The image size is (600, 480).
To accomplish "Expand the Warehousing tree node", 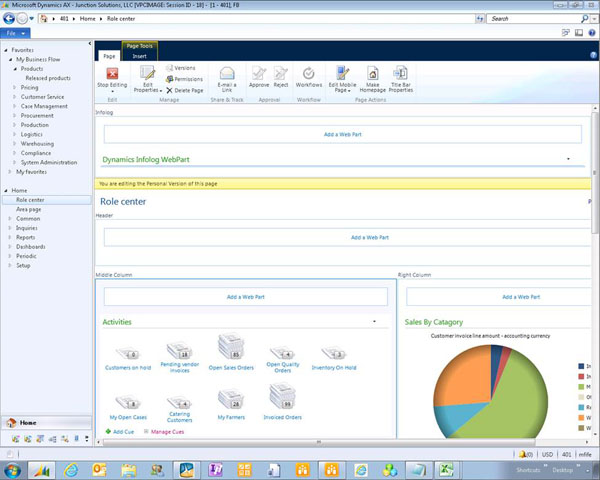I will [x=14, y=144].
